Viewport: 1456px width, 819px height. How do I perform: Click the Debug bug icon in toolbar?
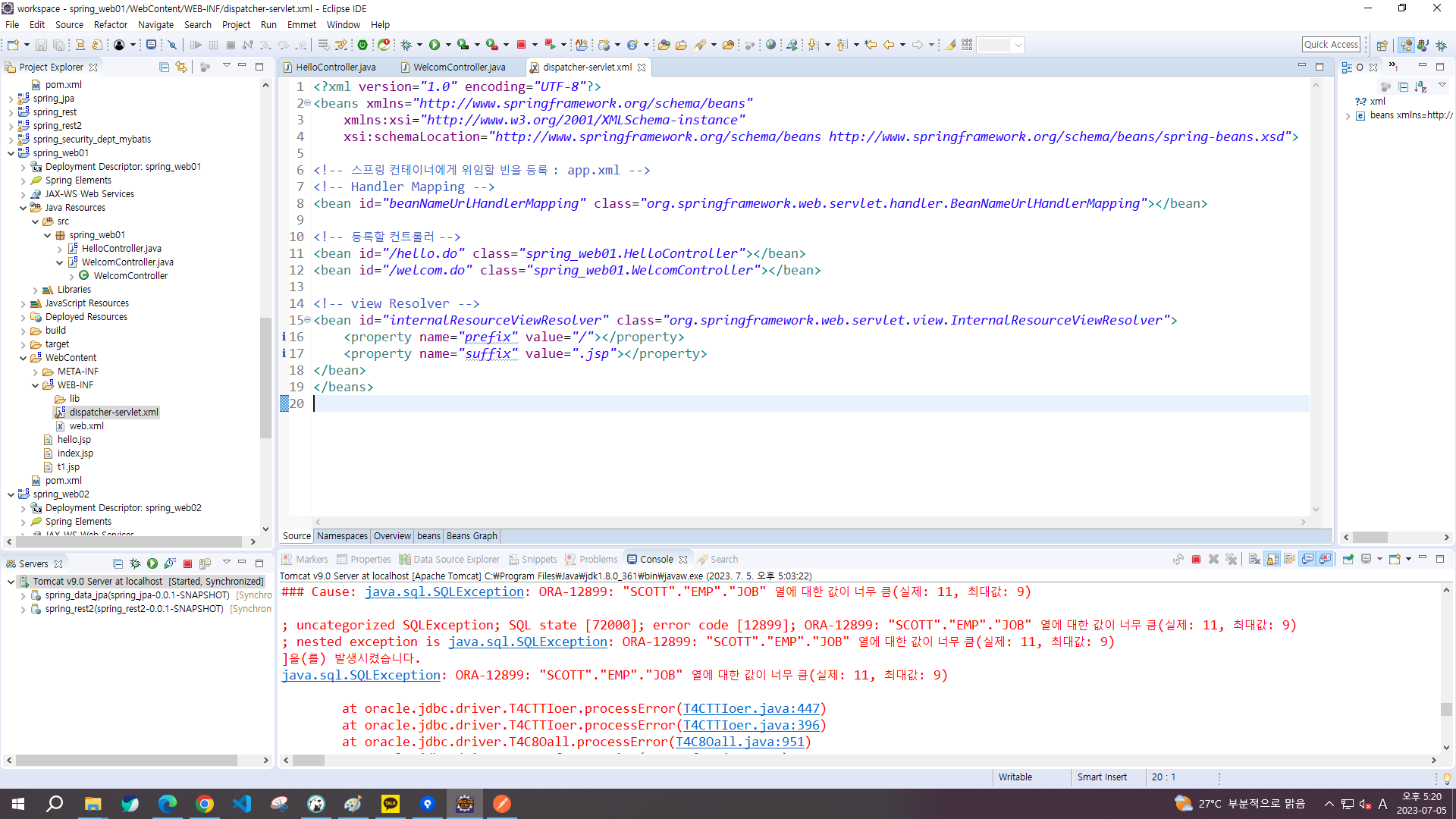[x=406, y=45]
